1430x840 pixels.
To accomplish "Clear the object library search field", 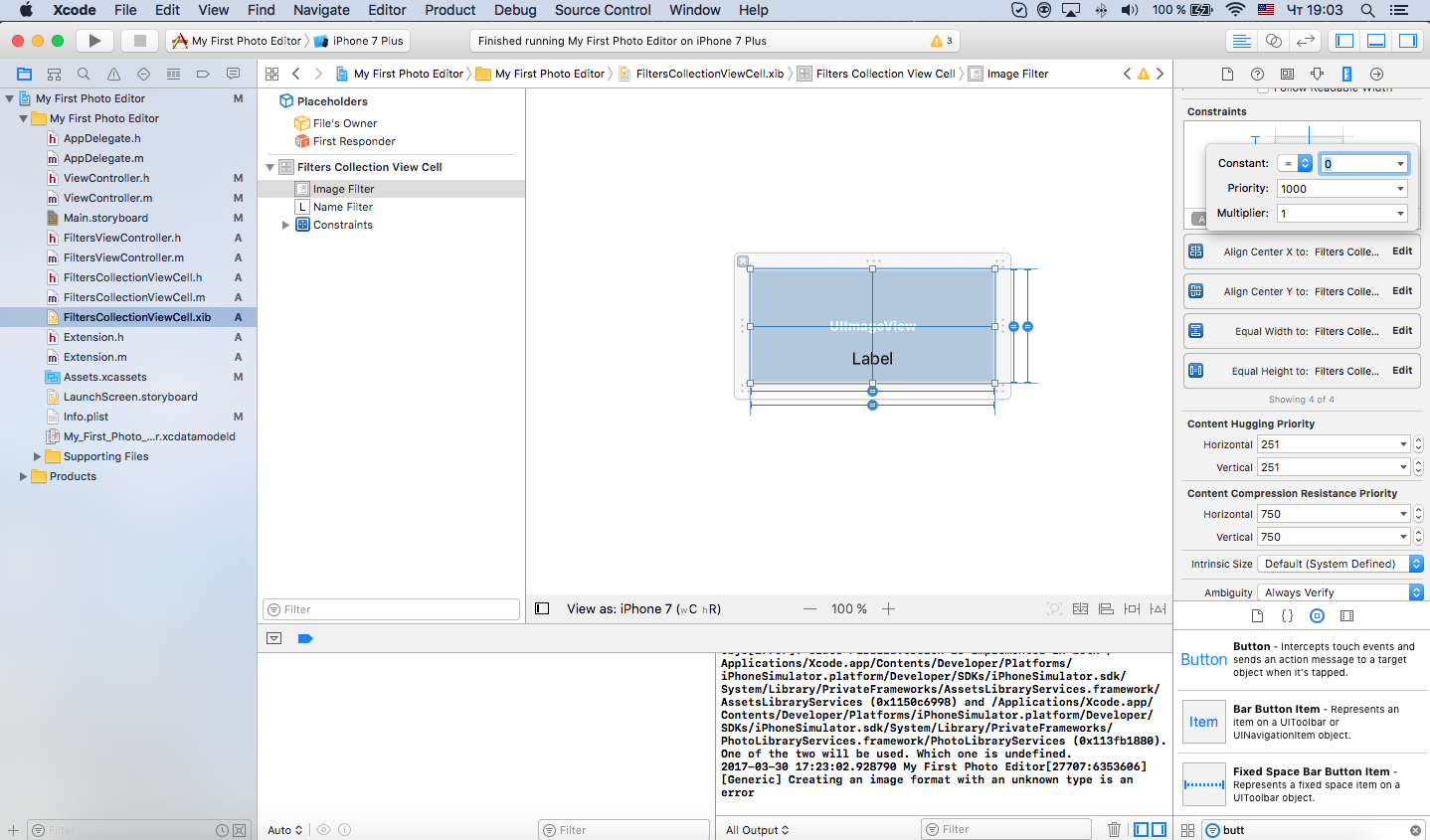I will pyautogui.click(x=1415, y=830).
